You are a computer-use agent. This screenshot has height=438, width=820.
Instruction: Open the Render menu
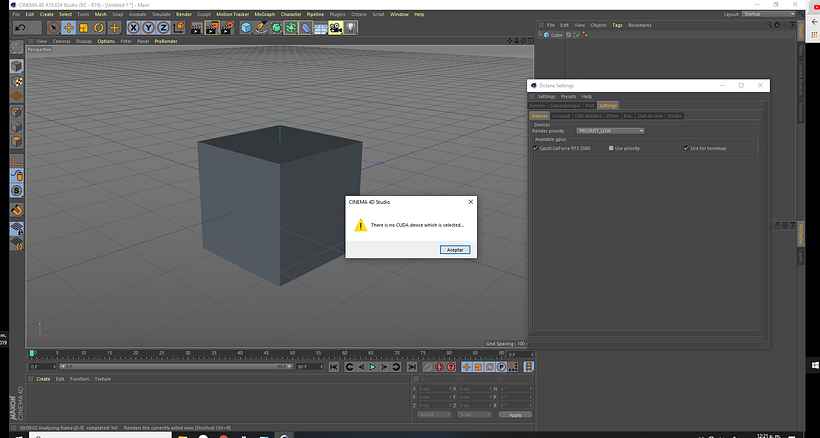(184, 15)
